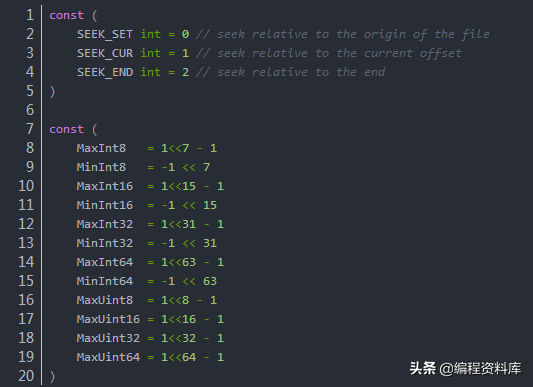The image size is (533, 387).
Task: Click line number 1 in gutter
Action: point(30,15)
